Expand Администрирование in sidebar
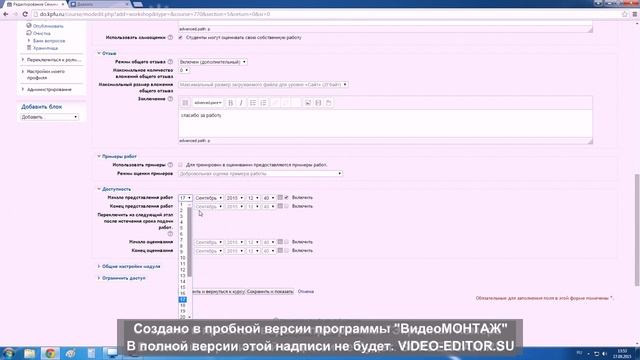The width and height of the screenshot is (640, 360). (x=49, y=89)
